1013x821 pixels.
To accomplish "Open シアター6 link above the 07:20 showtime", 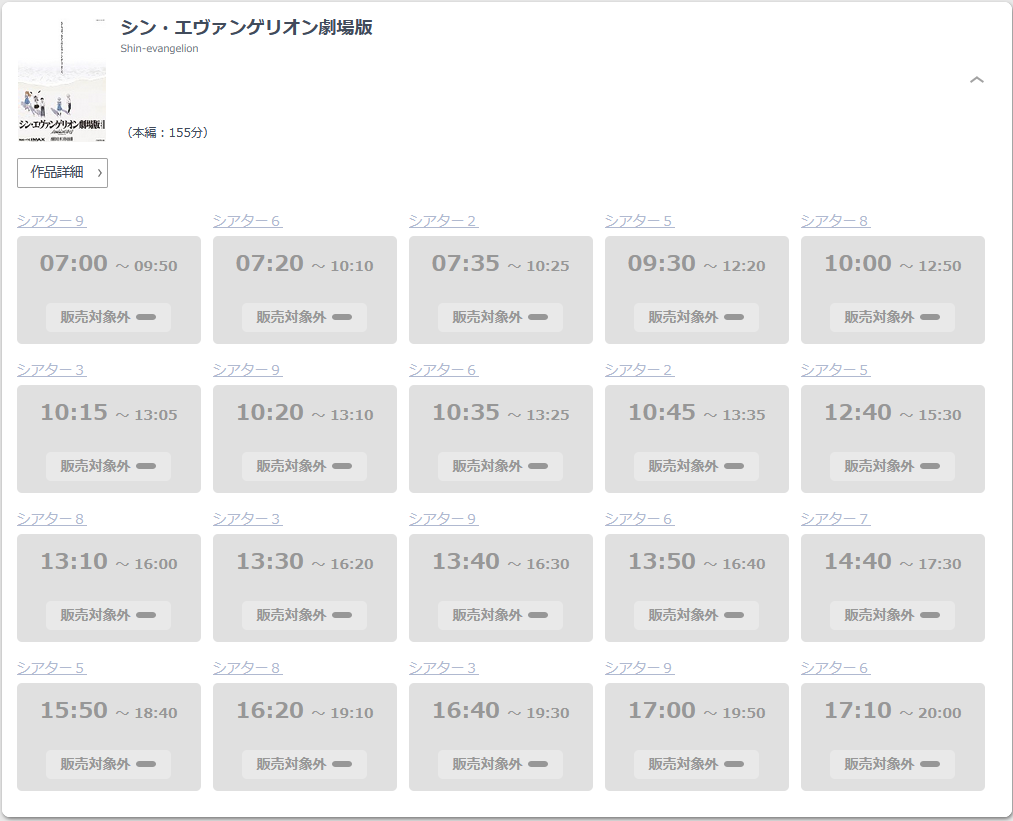I will click(247, 221).
